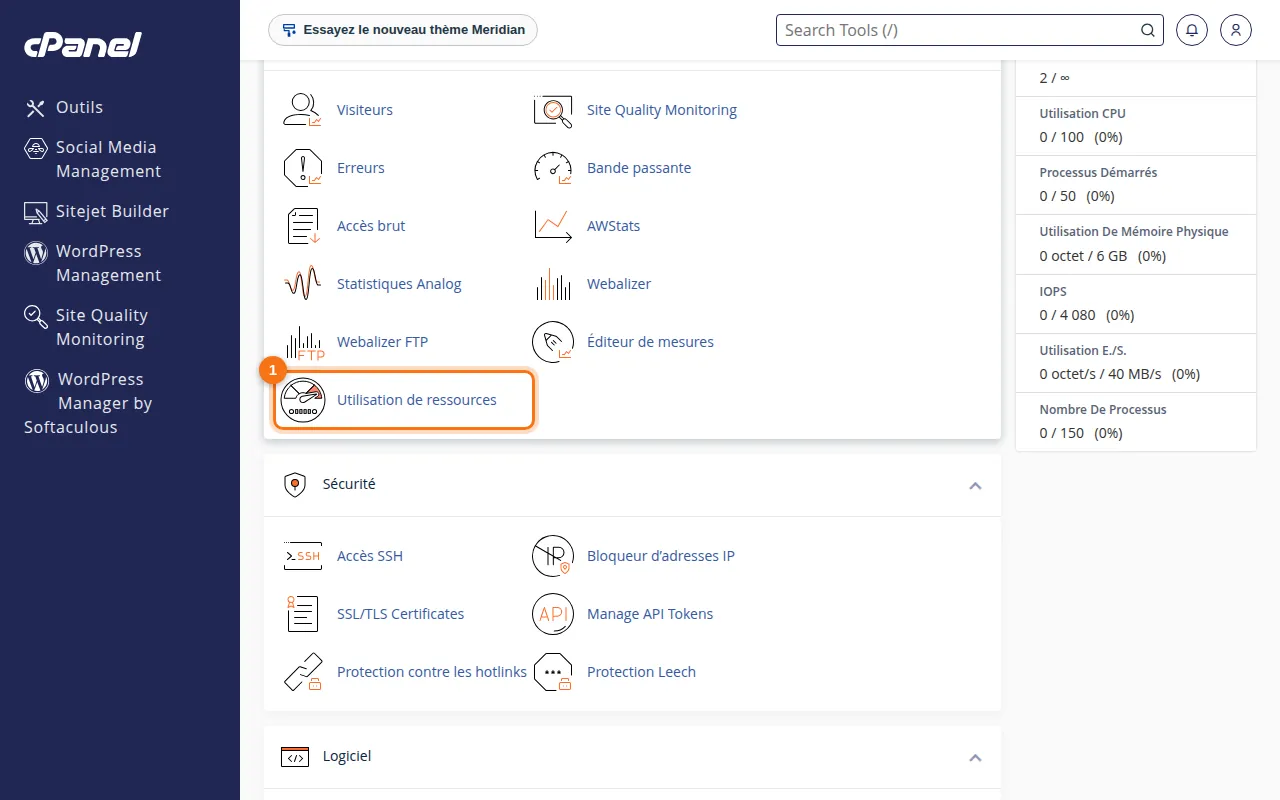Screen dimensions: 1280x800
Task: Follow the Protection contre les hotlinks link
Action: (x=432, y=672)
